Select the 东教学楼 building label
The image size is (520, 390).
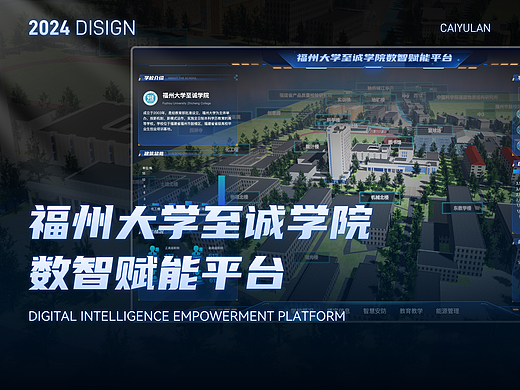(462, 208)
